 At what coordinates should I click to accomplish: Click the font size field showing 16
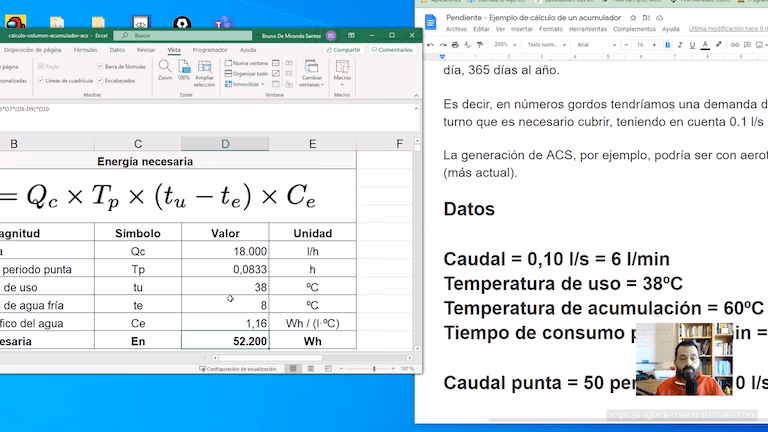tap(640, 45)
